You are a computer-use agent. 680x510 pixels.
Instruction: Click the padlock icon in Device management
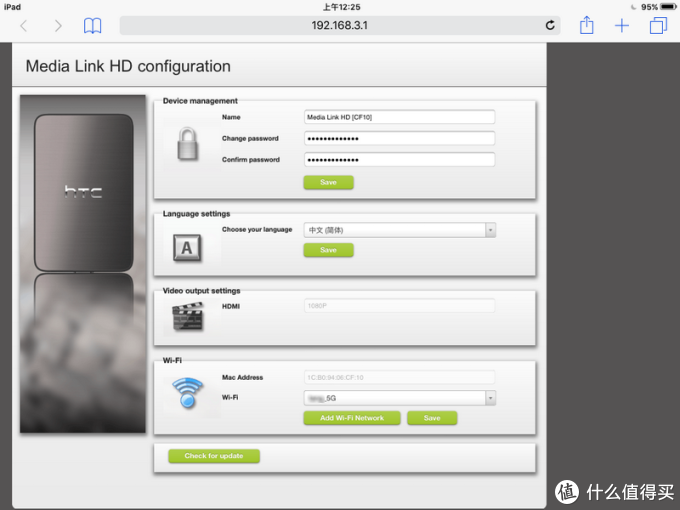click(187, 144)
